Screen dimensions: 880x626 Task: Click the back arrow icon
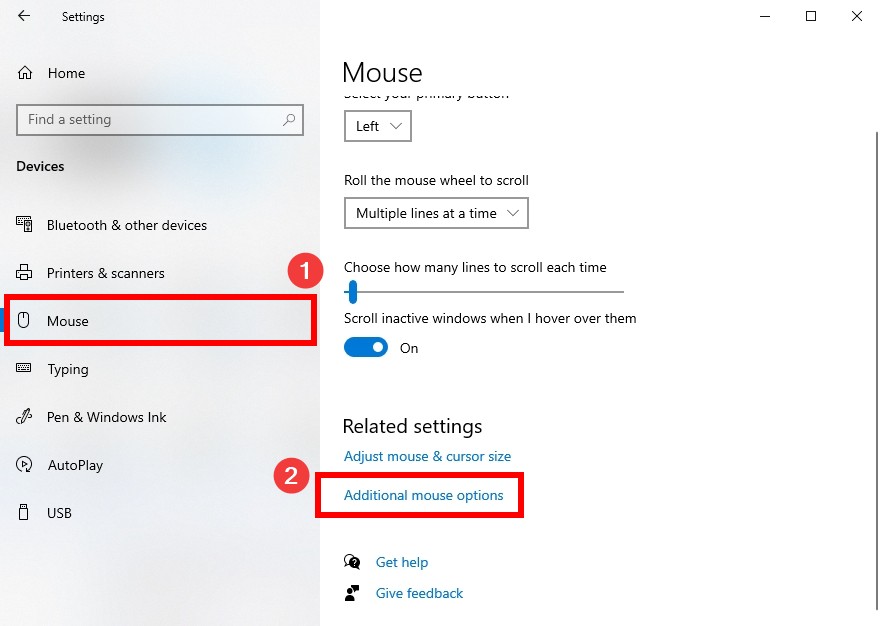24,16
